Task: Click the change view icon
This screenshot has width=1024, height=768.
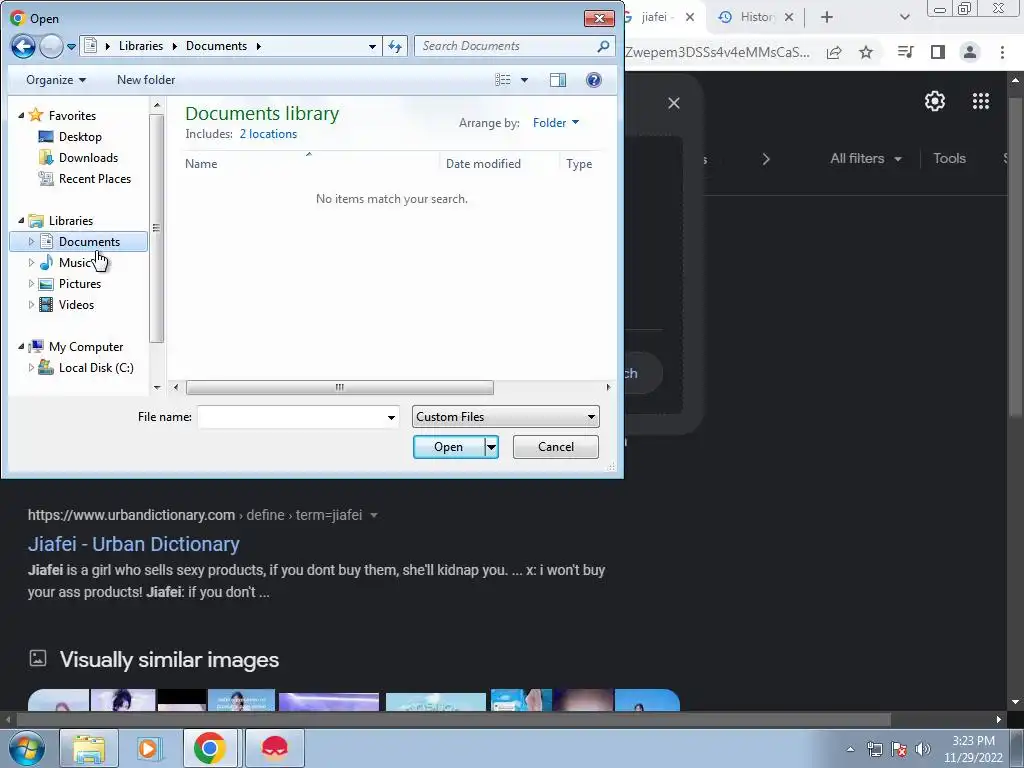Action: click(x=503, y=80)
